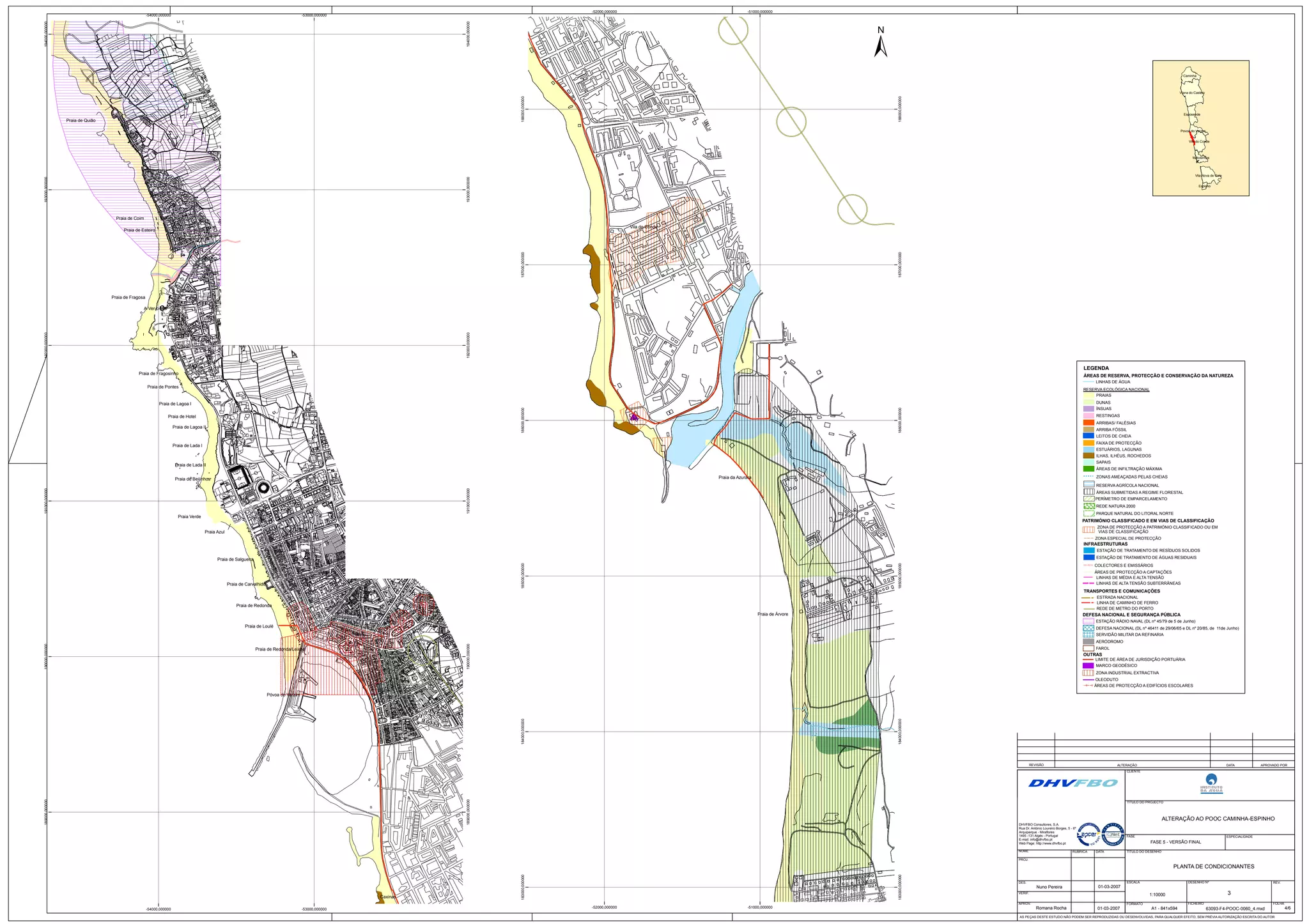
Task: Click the Rede Natura 2000 legend symbol
Action: [1089, 506]
